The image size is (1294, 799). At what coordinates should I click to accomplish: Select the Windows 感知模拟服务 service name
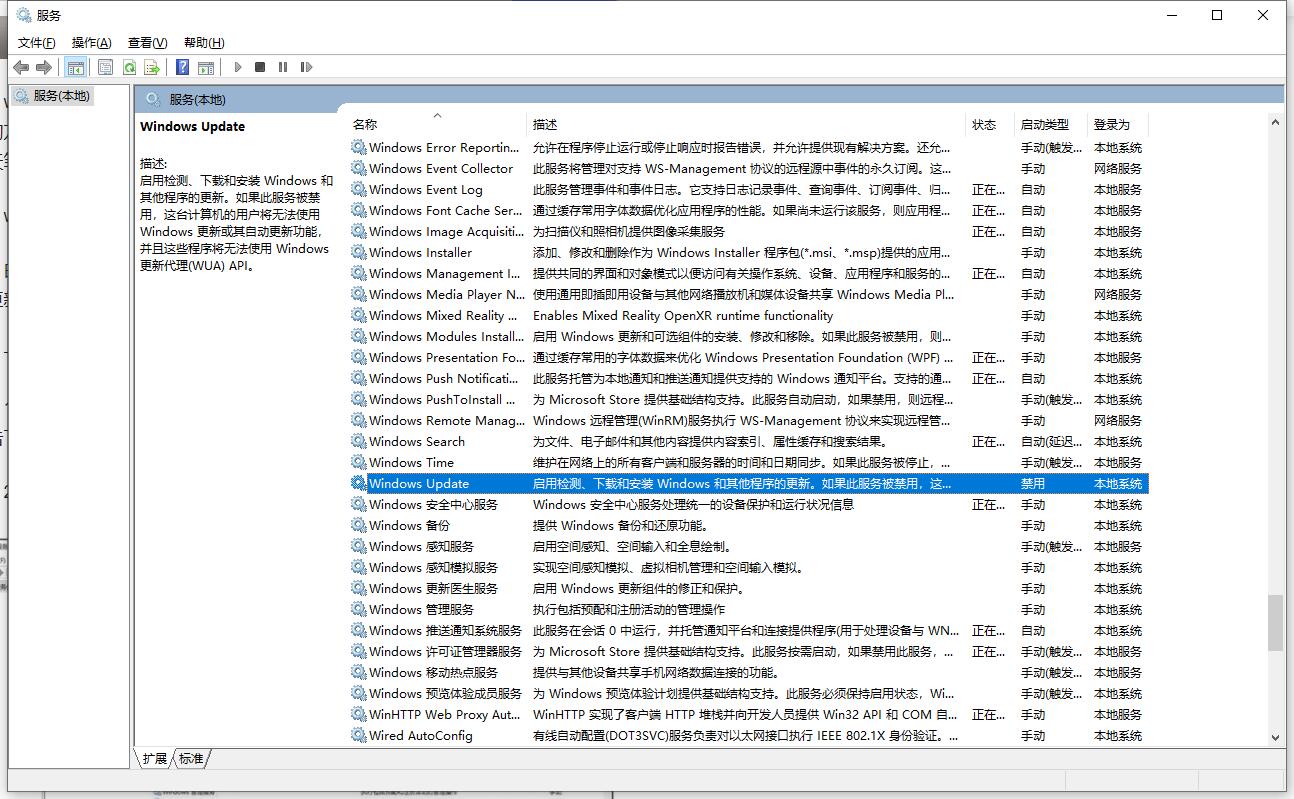coord(433,567)
